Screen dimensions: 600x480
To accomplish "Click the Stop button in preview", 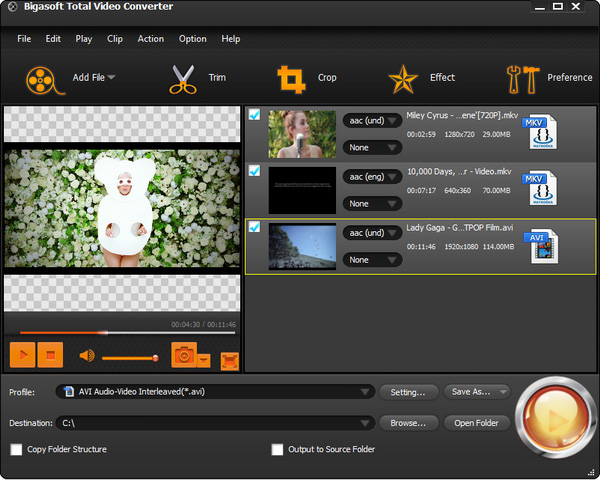I will 50,355.
